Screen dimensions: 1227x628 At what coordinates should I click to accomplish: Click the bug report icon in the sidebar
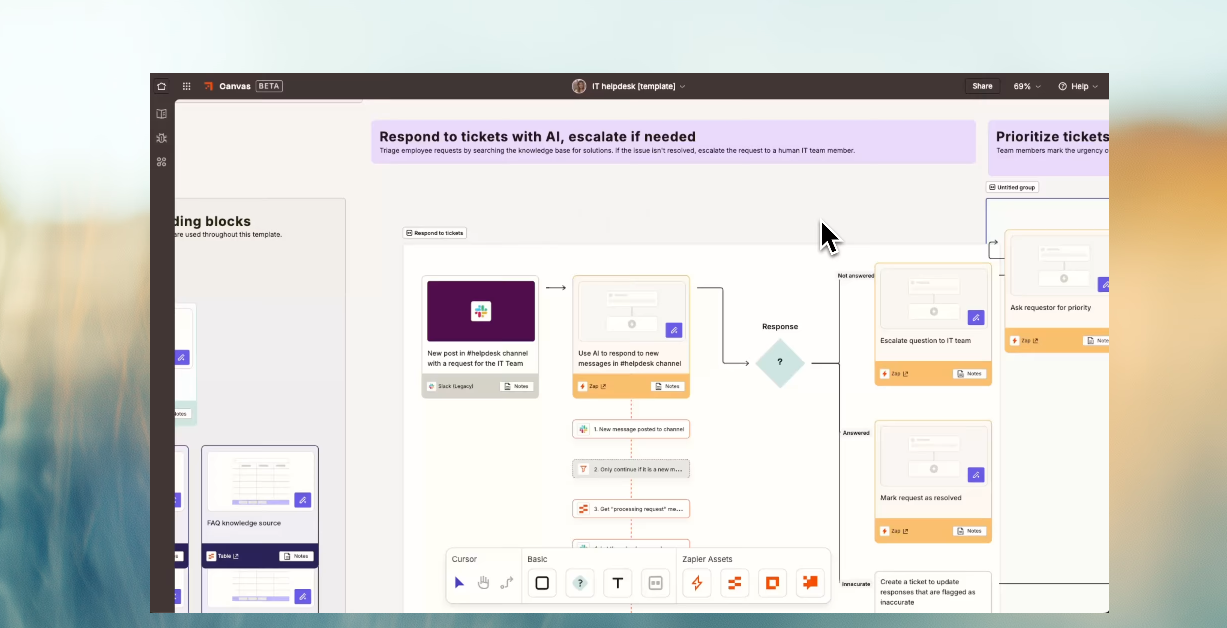(x=161, y=138)
